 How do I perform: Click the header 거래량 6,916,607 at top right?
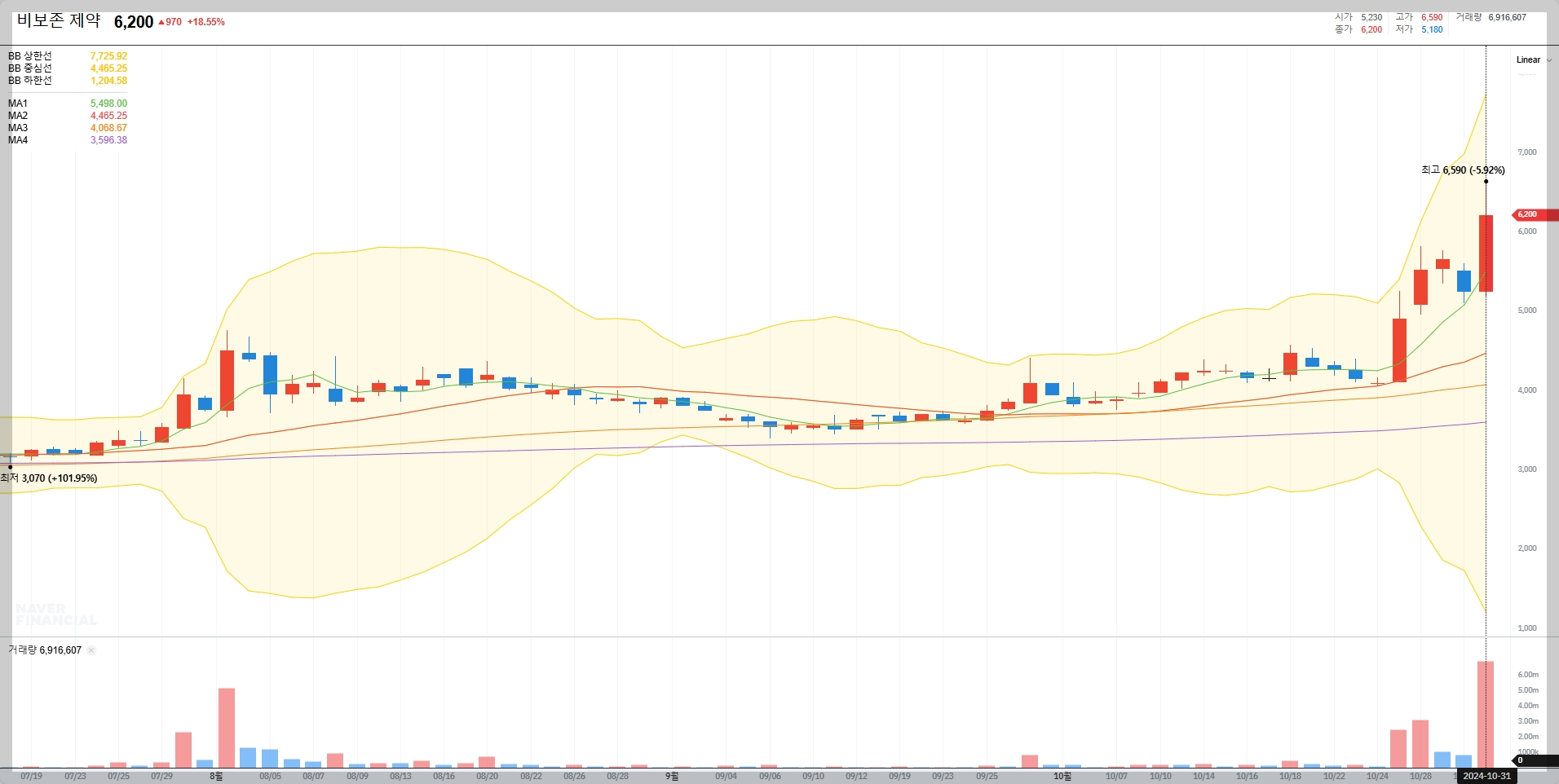coord(1491,17)
